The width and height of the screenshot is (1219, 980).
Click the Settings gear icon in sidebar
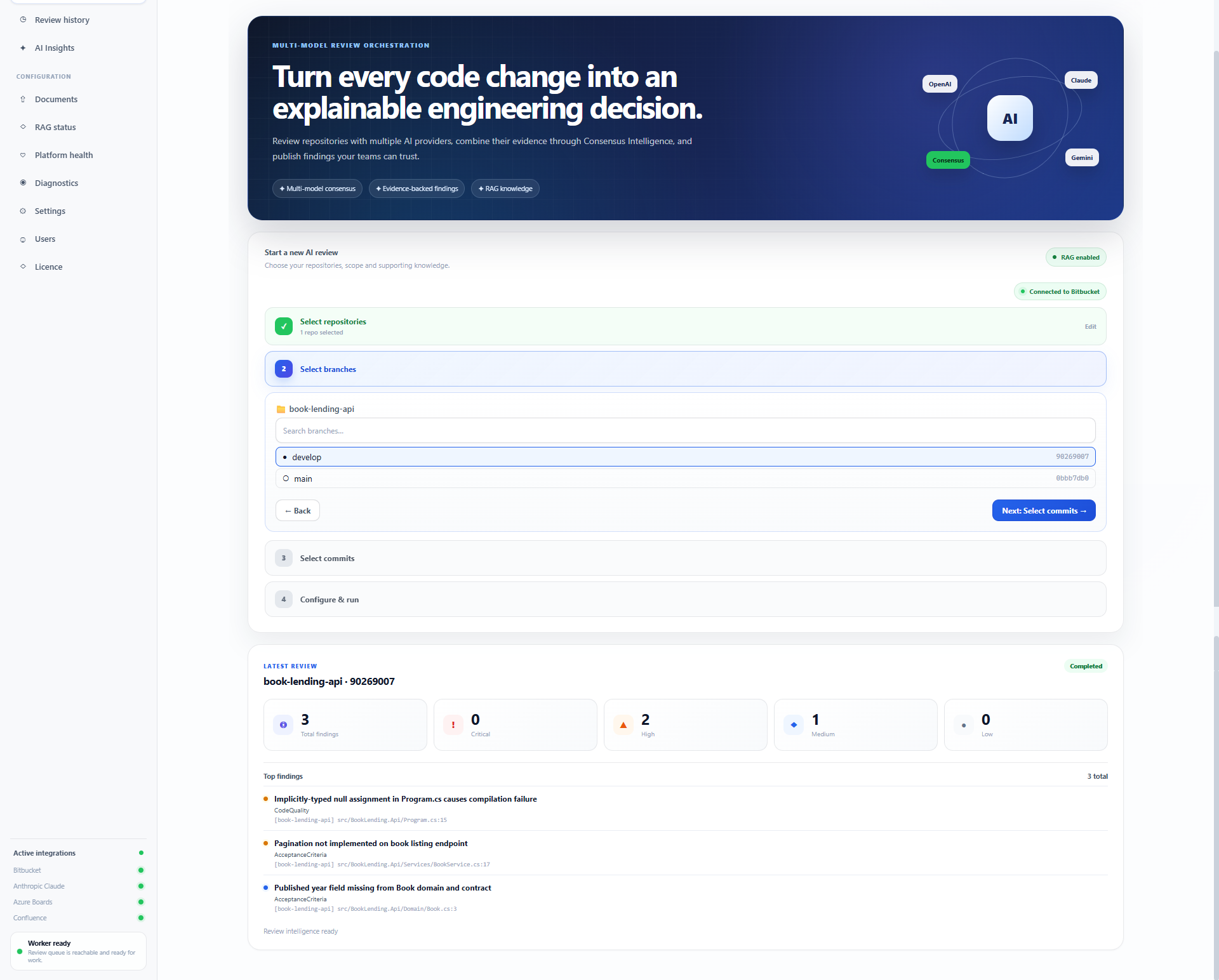(23, 211)
